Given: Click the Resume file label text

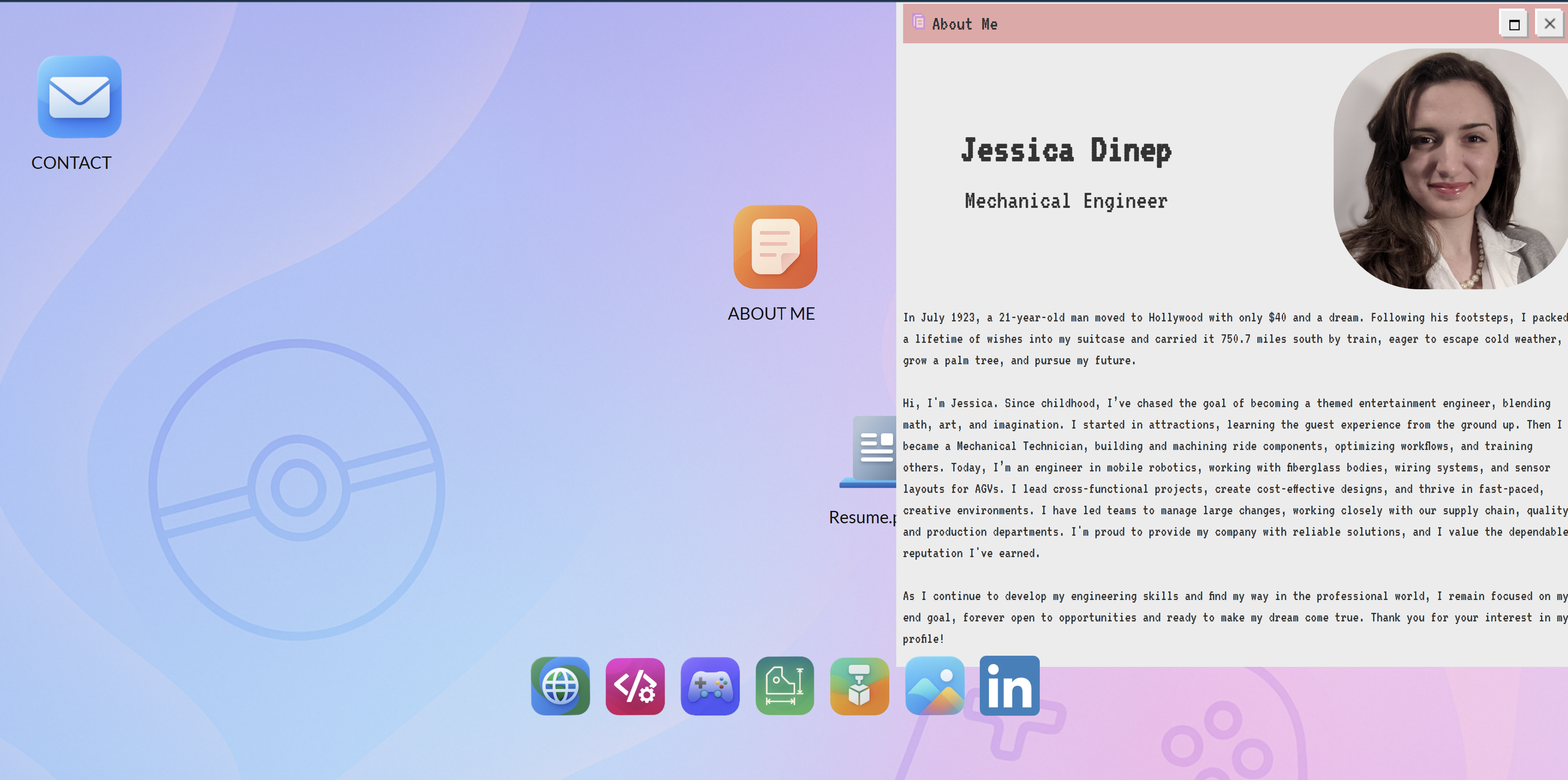Looking at the screenshot, I should click(862, 518).
